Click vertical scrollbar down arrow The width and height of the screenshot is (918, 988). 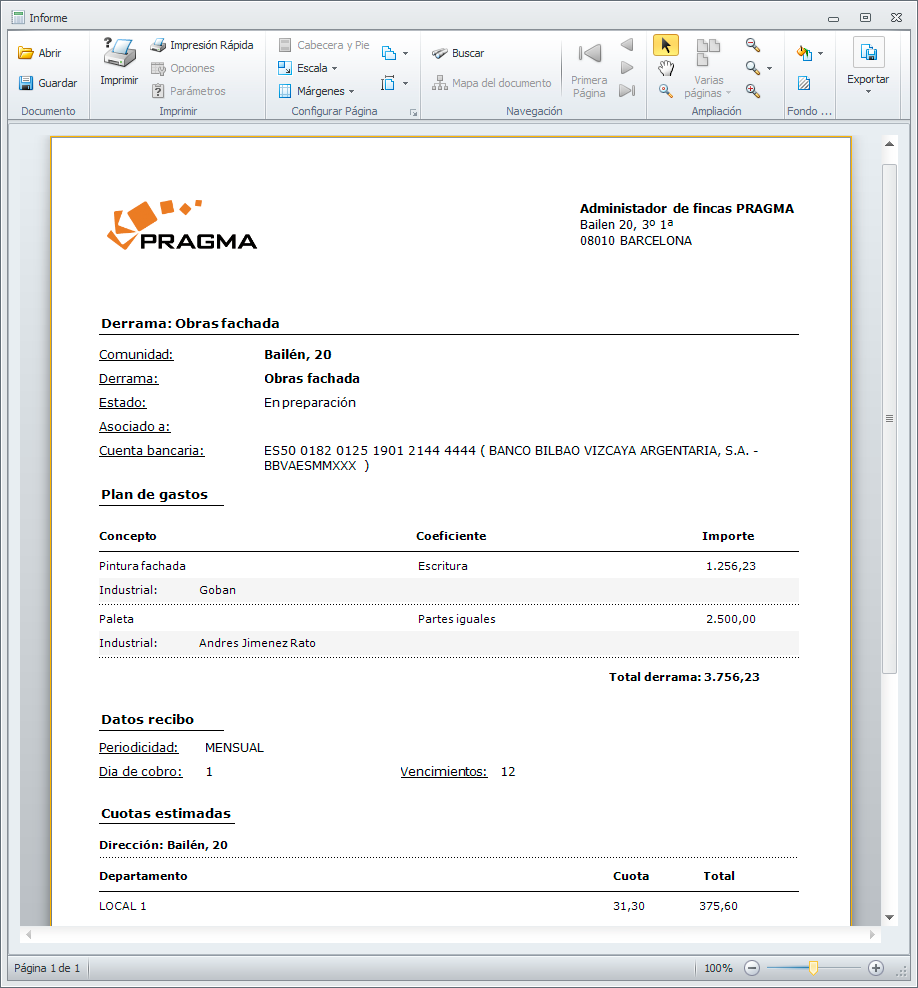coord(889,917)
